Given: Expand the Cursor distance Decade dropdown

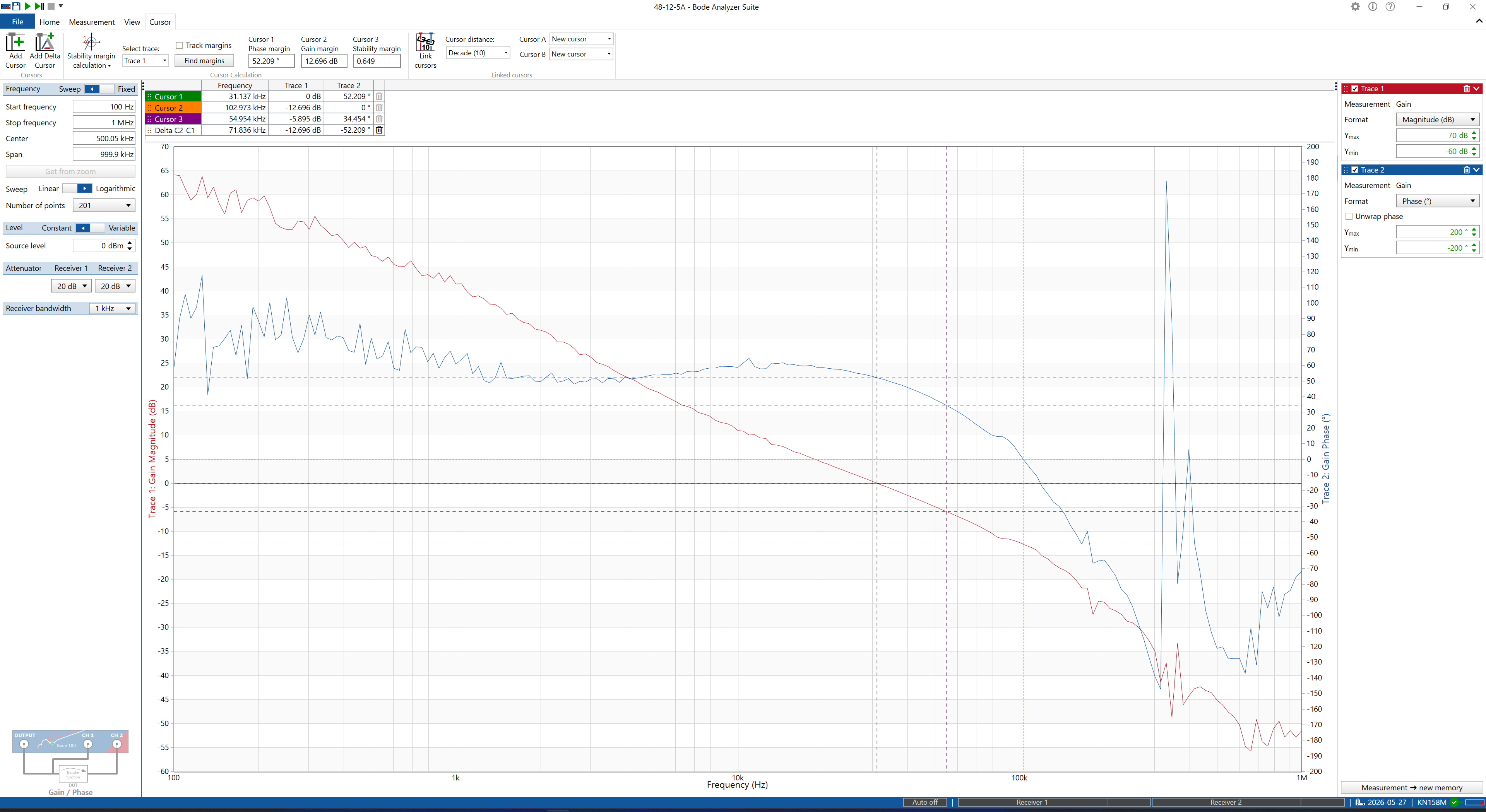Looking at the screenshot, I should pyautogui.click(x=478, y=53).
